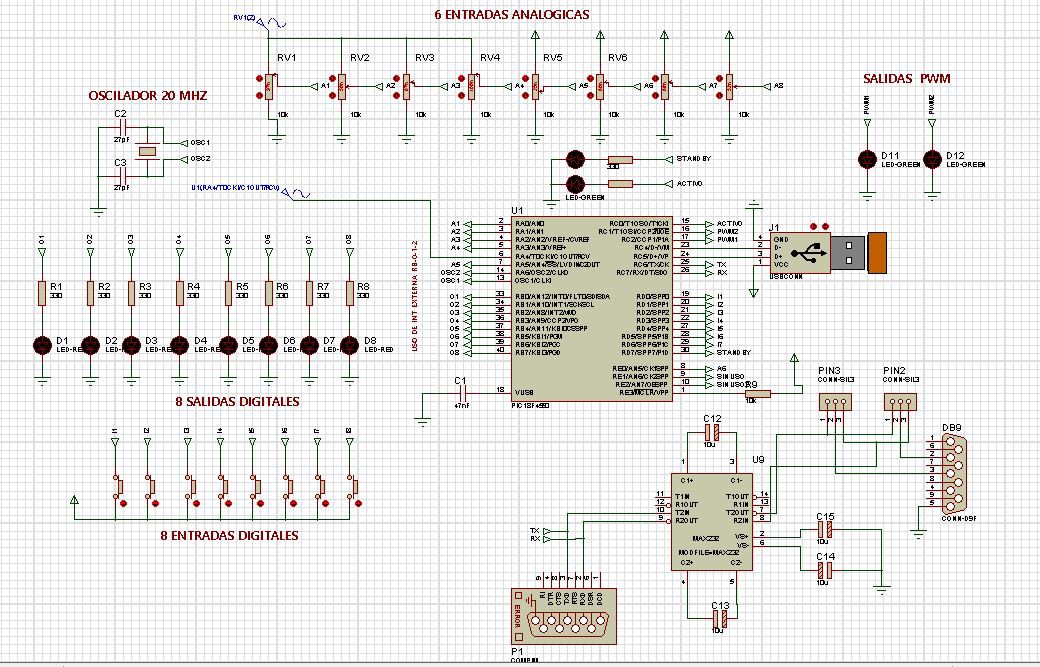Select the green PWM LED D12
Viewport: 1040px width, 667px height.
point(932,159)
